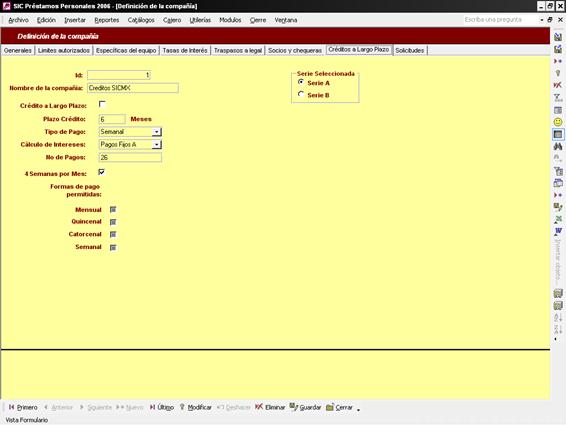The image size is (566, 425).
Task: Click the smiley face icon in right toolbar
Action: (x=558, y=122)
